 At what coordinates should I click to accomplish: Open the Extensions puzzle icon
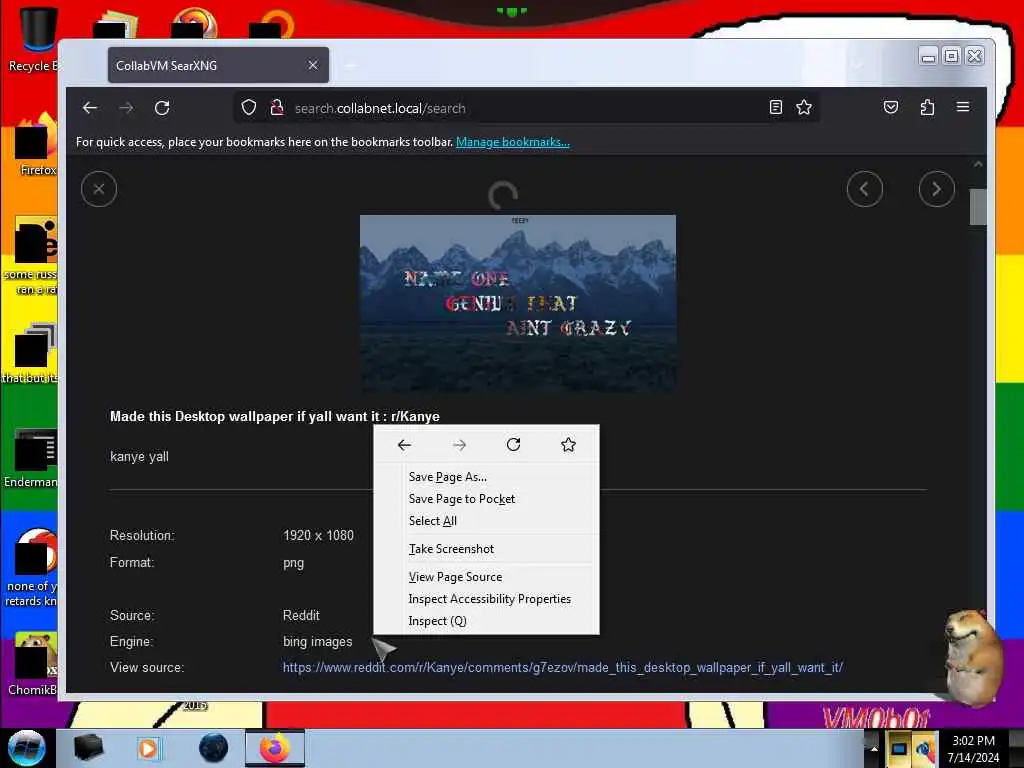[x=927, y=107]
